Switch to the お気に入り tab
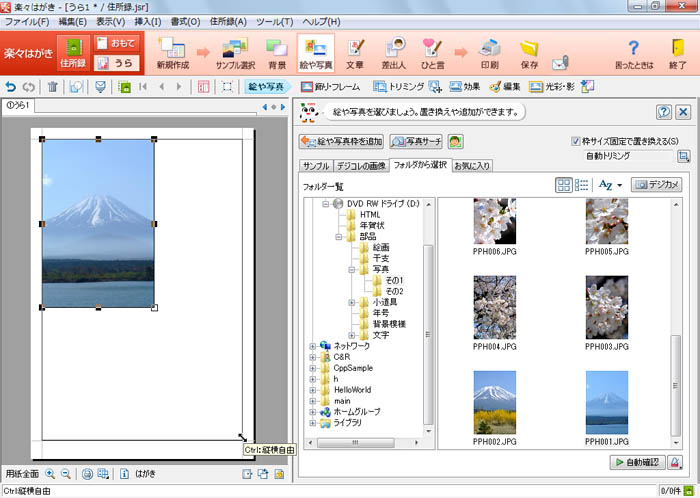Image resolution: width=700 pixels, height=498 pixels. coord(472,165)
